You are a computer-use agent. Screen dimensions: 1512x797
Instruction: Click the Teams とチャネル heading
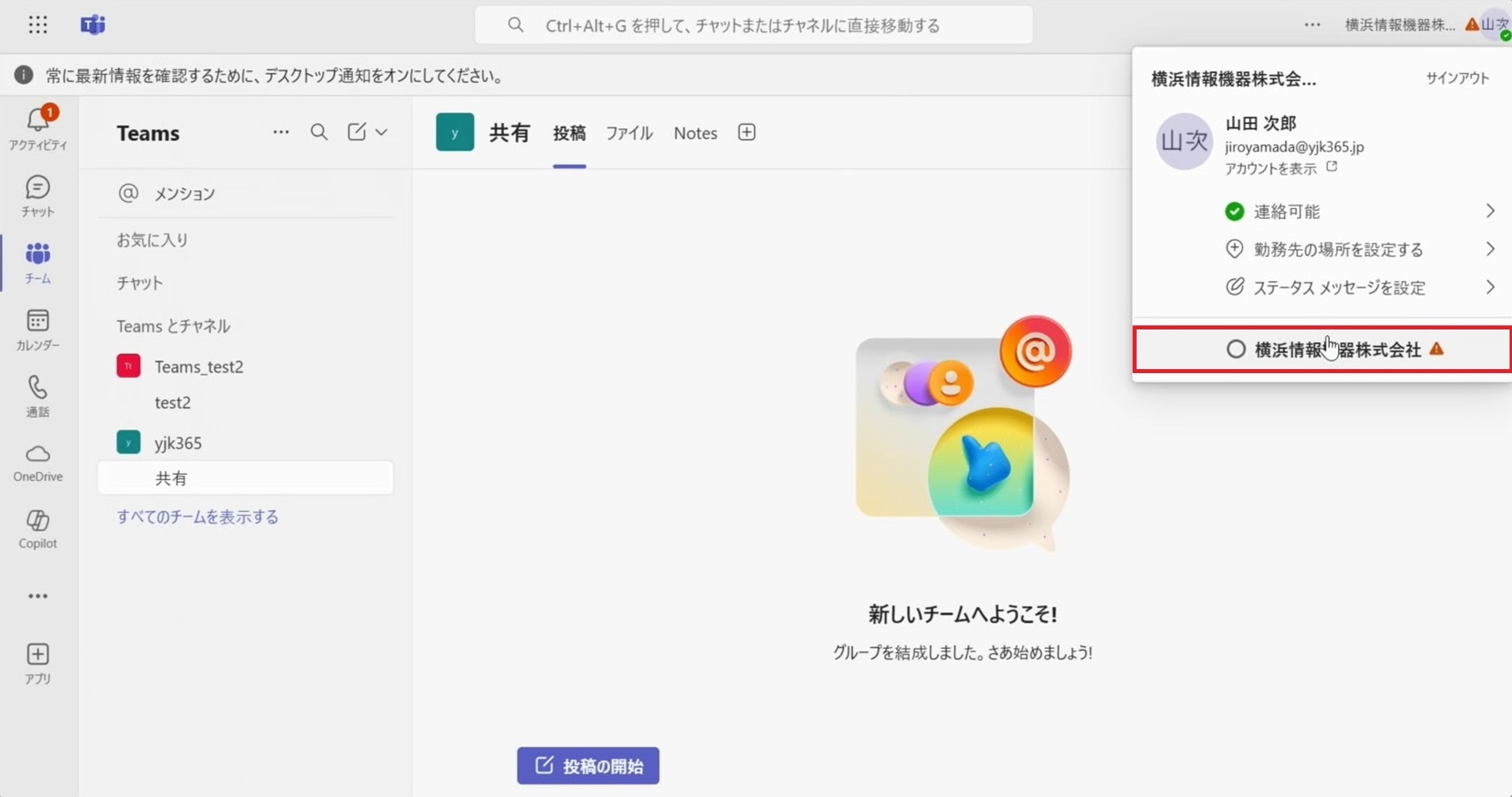[173, 325]
